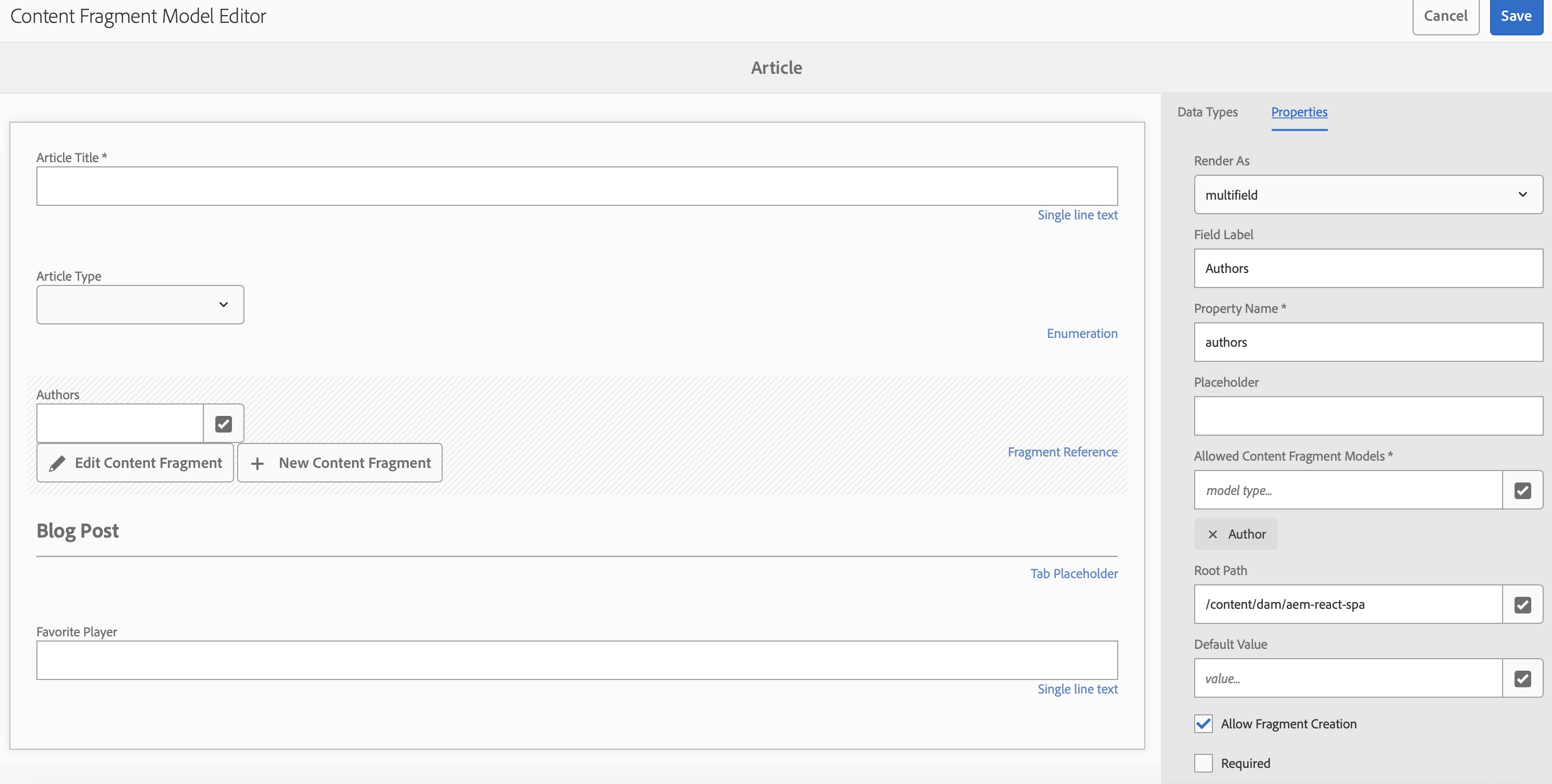1552x784 pixels.
Task: Click the Article Title text field
Action: (576, 186)
